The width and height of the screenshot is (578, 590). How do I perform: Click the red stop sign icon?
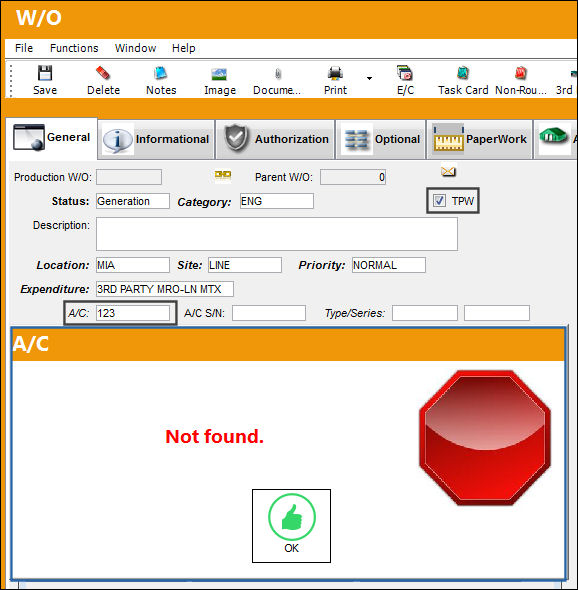pyautogui.click(x=485, y=438)
